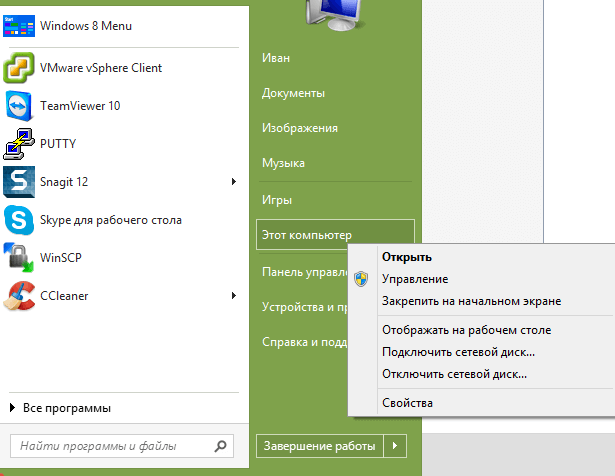Launch Skype icon in start menu
Viewport: 615px width, 476px height.
(19, 220)
